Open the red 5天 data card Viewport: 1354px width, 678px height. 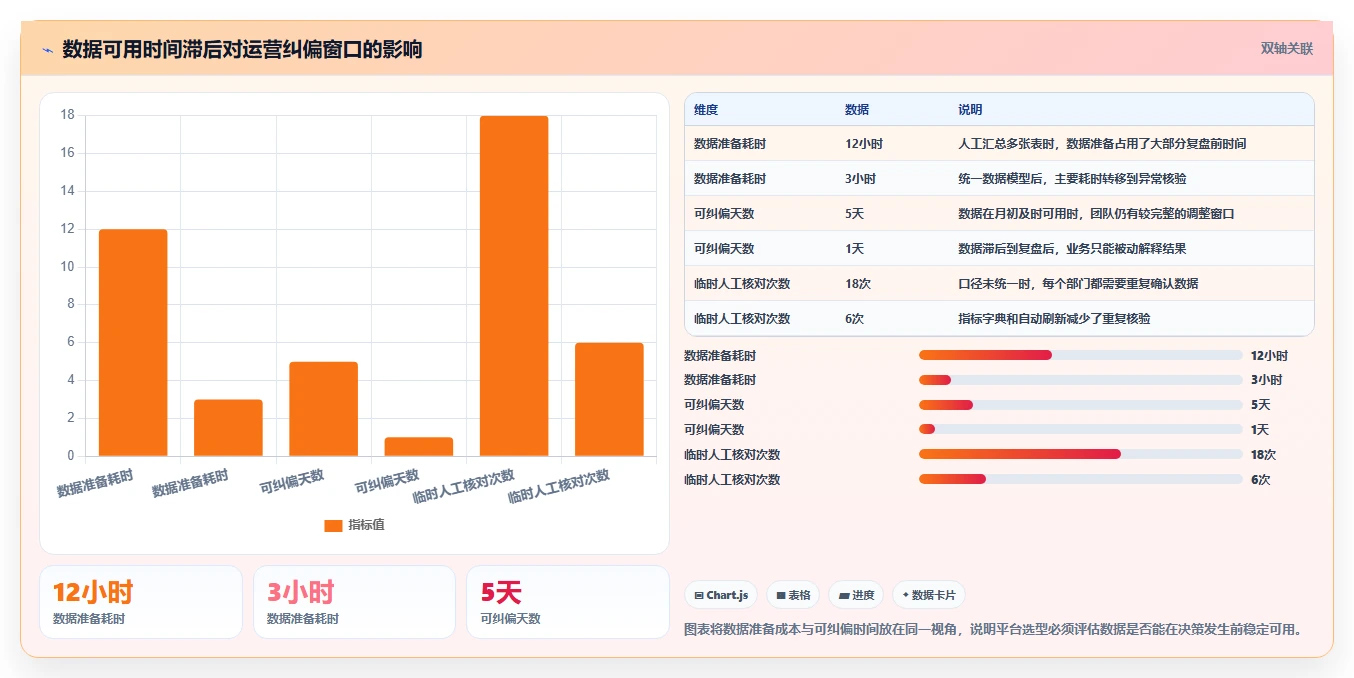568,602
